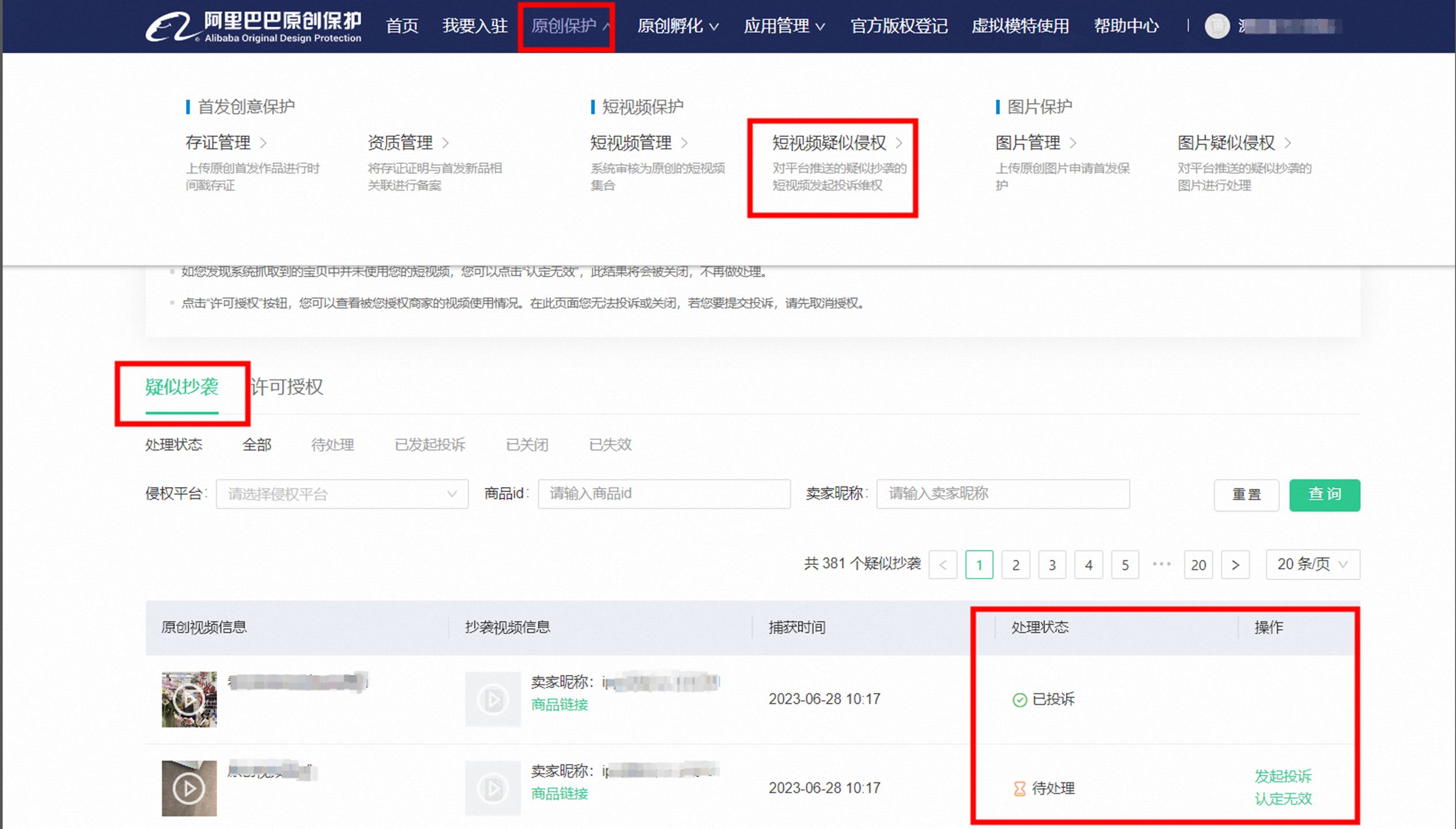This screenshot has width=1456, height=829.
Task: Go to page 1 in pagination
Action: point(979,565)
